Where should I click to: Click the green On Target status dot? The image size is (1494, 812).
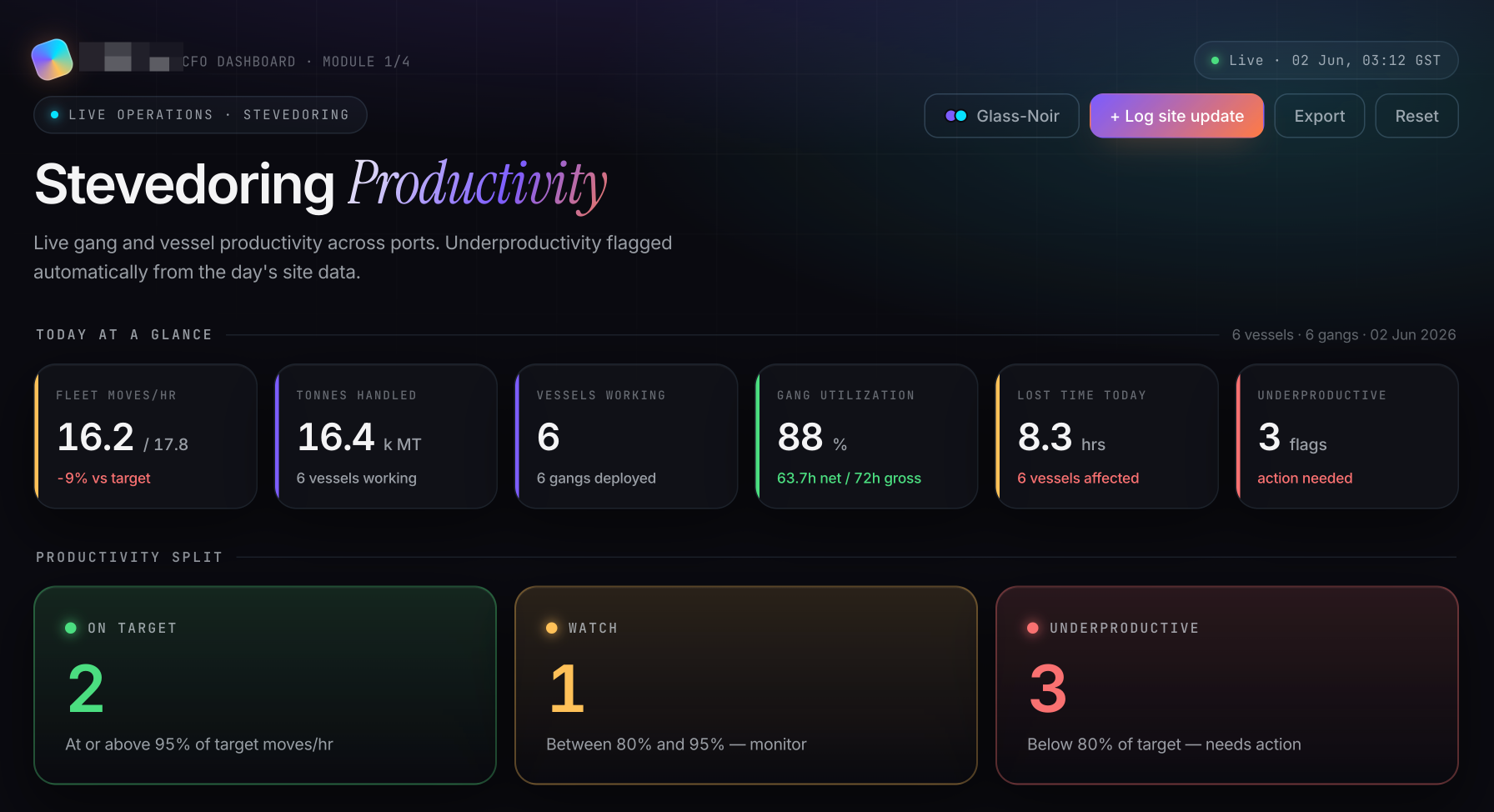[x=71, y=628]
